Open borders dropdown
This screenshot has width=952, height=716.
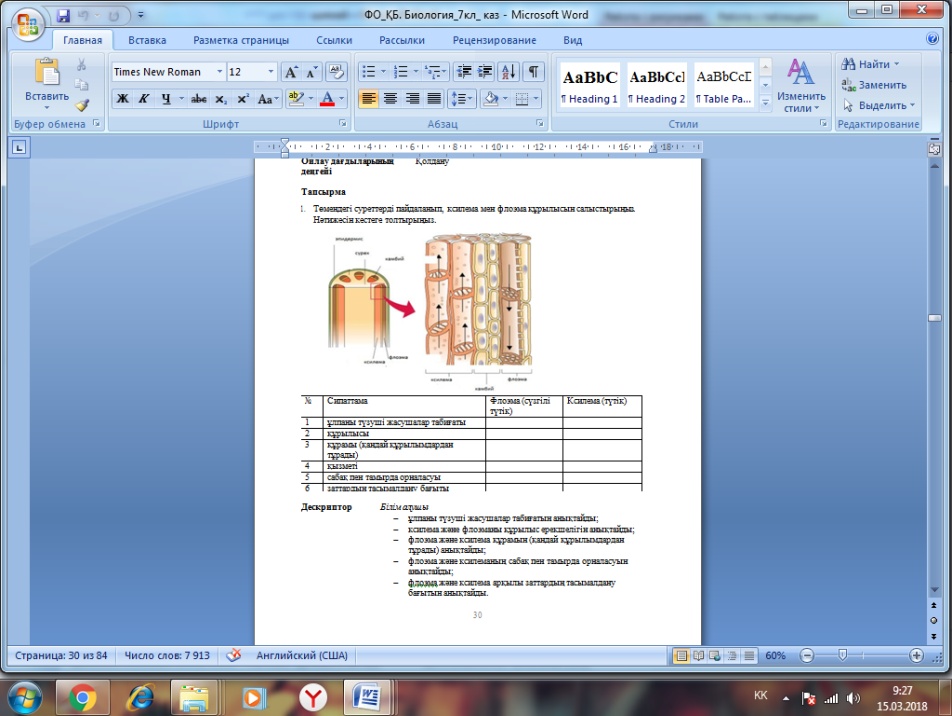(x=536, y=98)
